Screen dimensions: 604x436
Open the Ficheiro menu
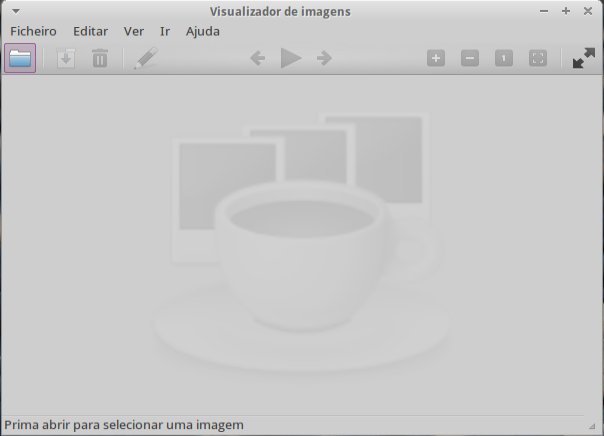click(34, 31)
